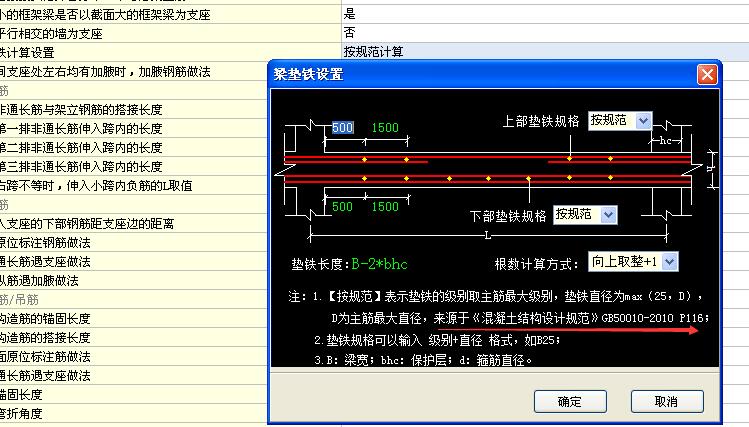Select row 原位标注钢筋做法
Viewport: 749px width, 427px height.
[x=133, y=243]
